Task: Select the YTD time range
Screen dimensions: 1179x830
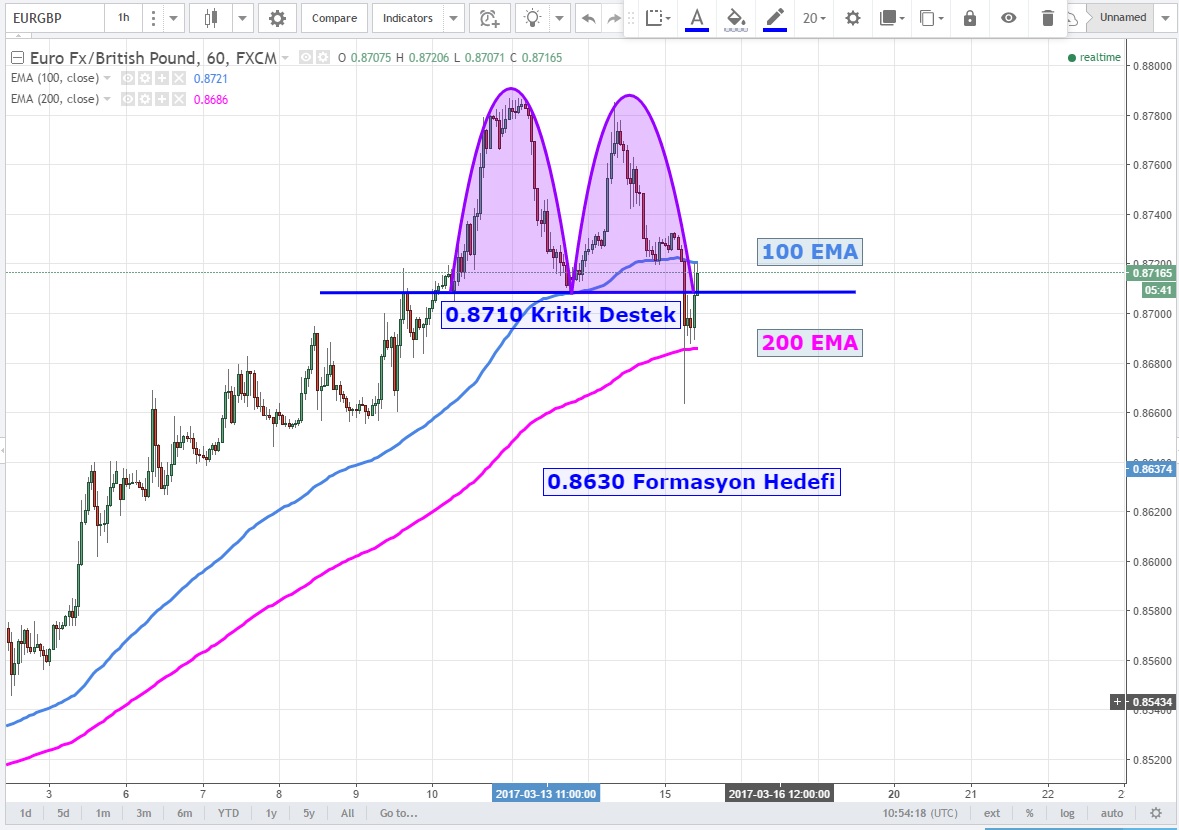Action: click(229, 813)
